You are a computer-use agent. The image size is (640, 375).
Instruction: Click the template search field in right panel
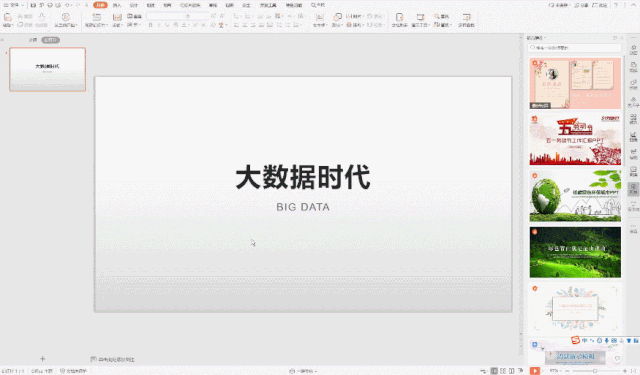(575, 48)
